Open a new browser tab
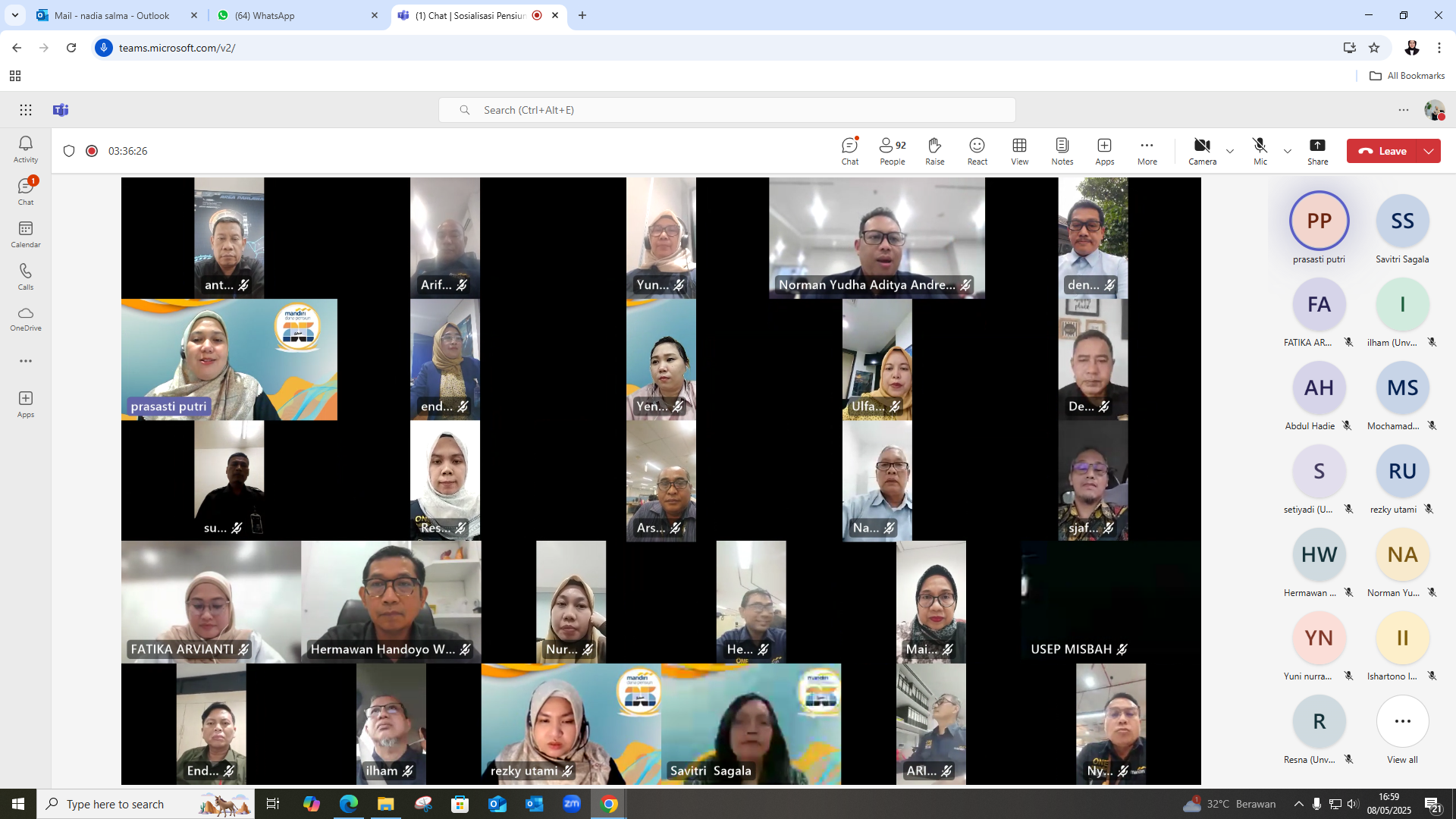Viewport: 1456px width, 819px height. (x=582, y=15)
